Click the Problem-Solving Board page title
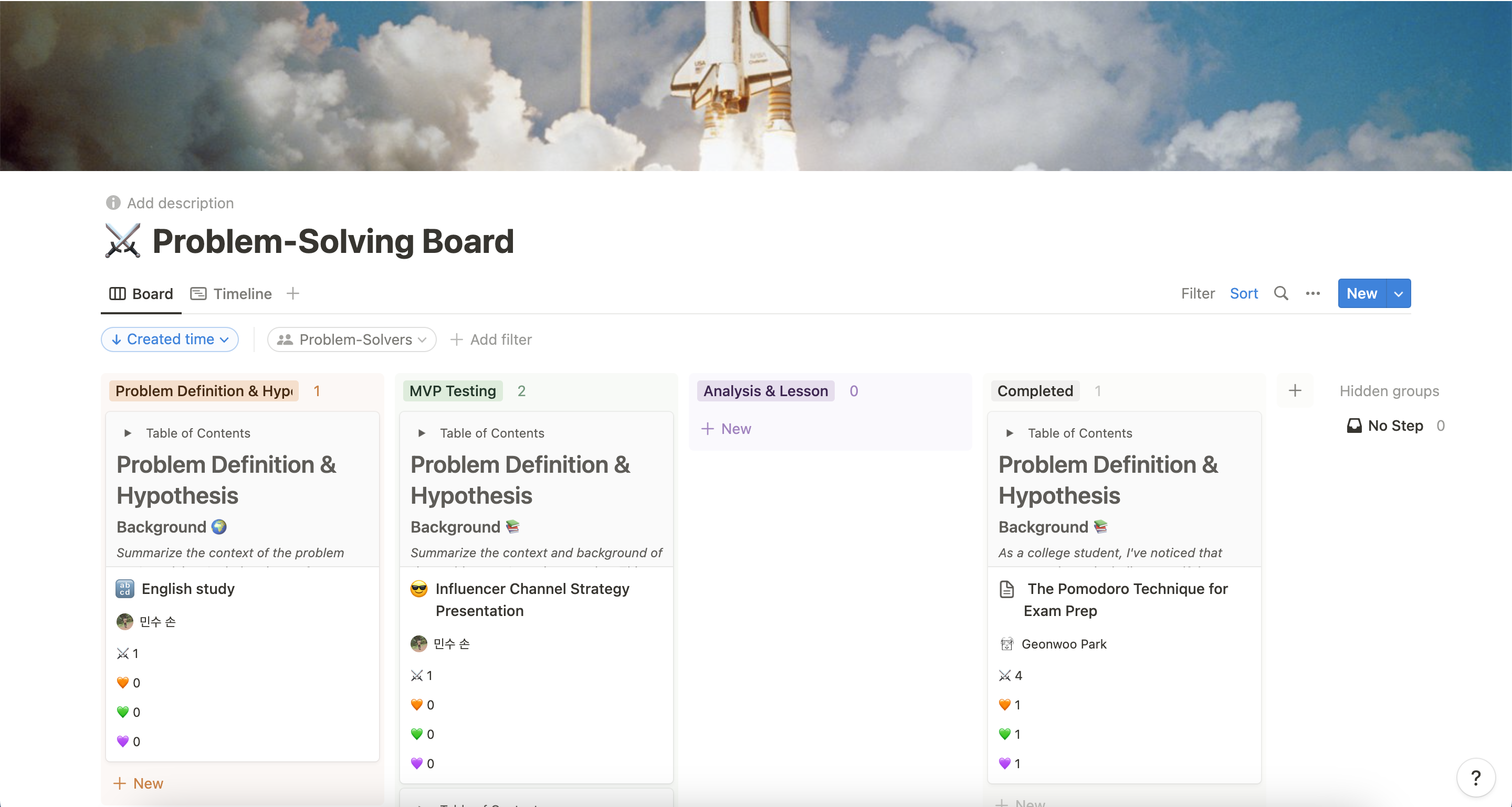 pyautogui.click(x=333, y=241)
